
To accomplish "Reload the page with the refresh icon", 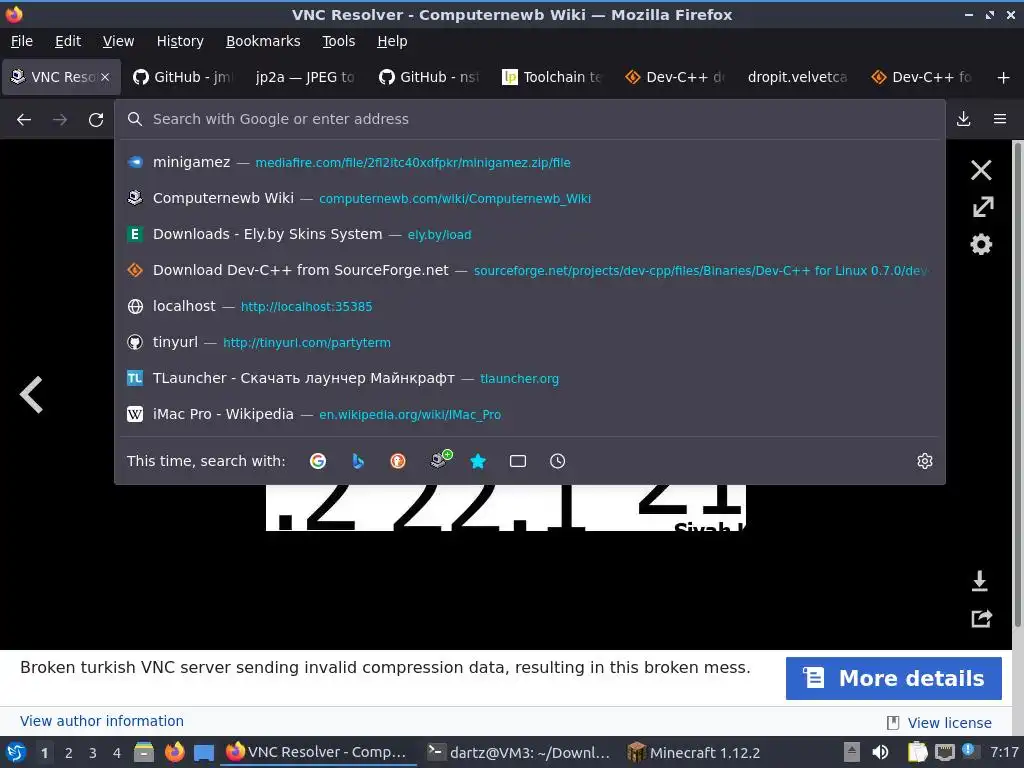I will click(96, 120).
